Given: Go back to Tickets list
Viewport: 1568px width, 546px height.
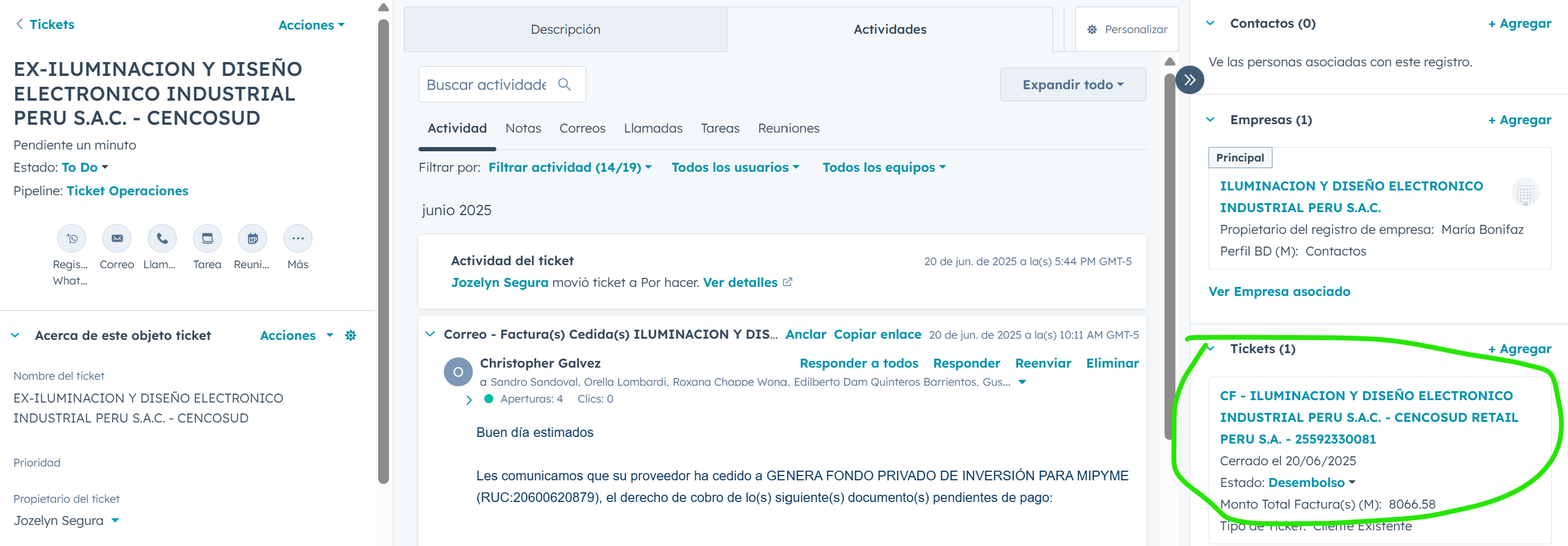Looking at the screenshot, I should point(45,24).
